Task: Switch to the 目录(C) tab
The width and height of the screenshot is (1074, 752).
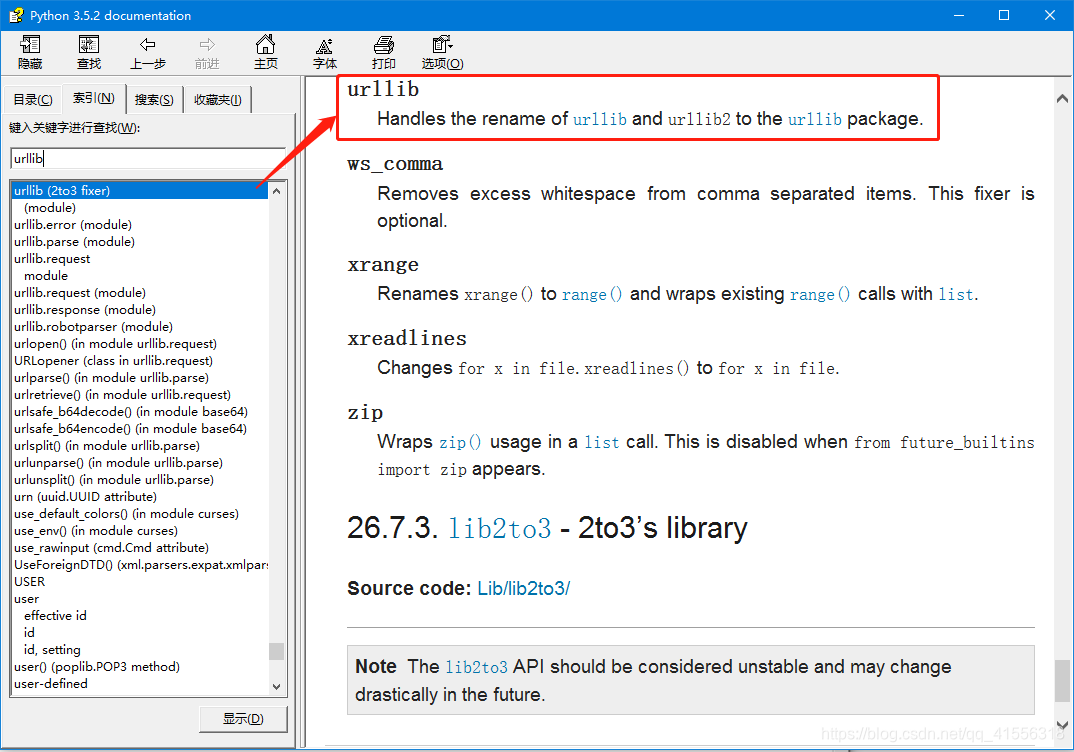Action: [33, 100]
